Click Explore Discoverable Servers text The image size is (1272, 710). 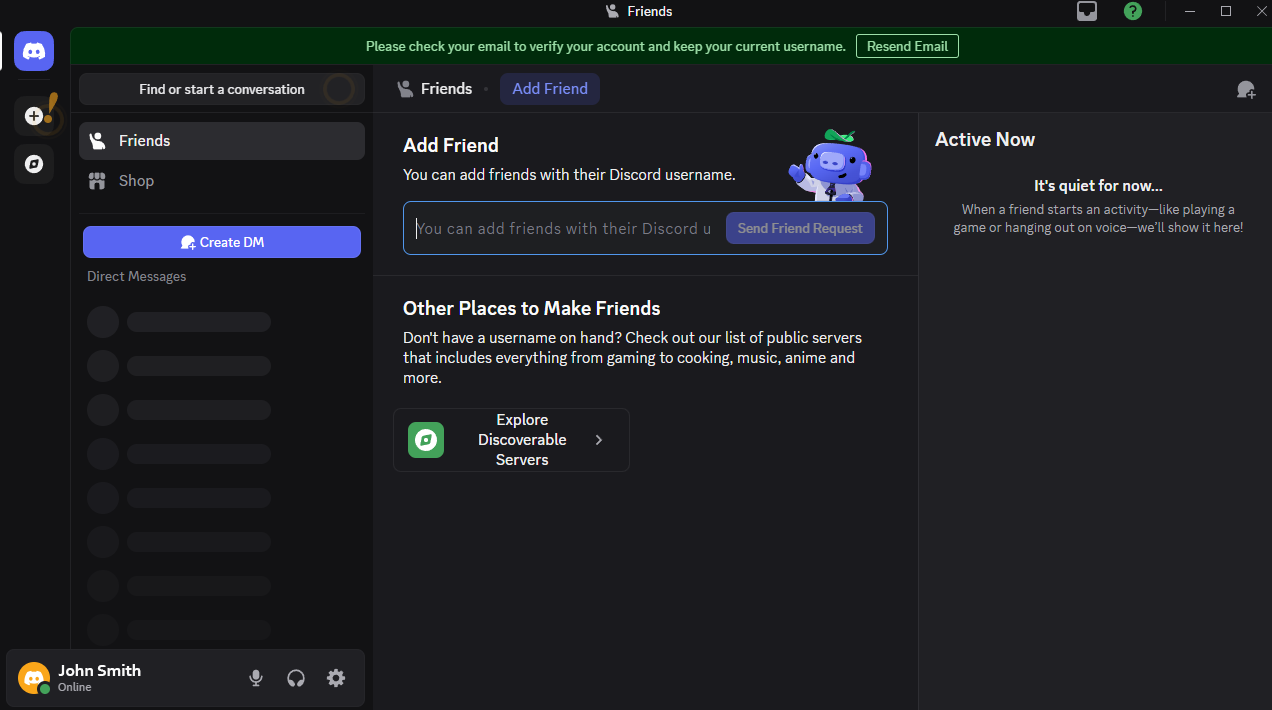[522, 440]
